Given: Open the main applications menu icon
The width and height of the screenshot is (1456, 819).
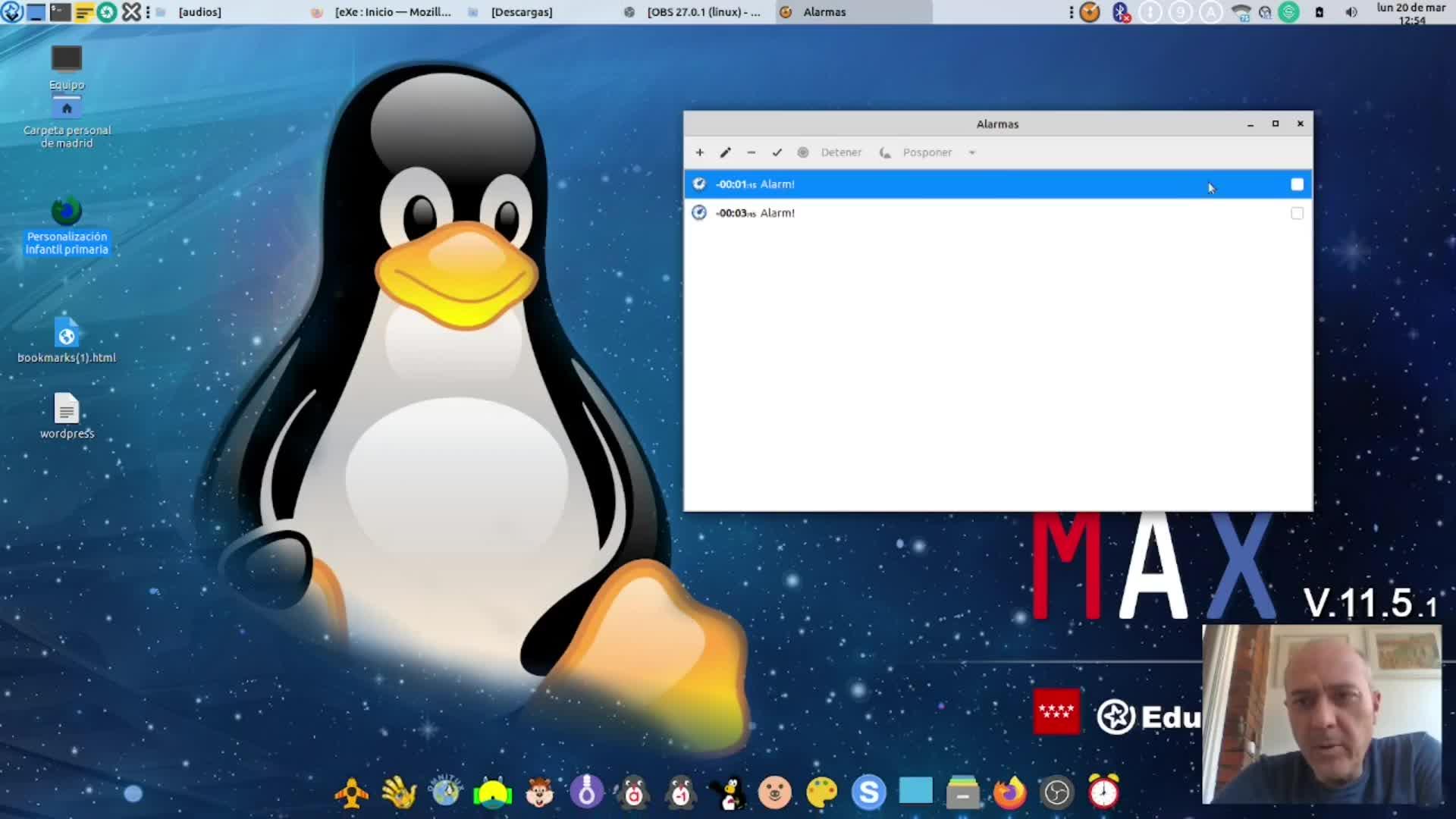Looking at the screenshot, I should [x=11, y=12].
